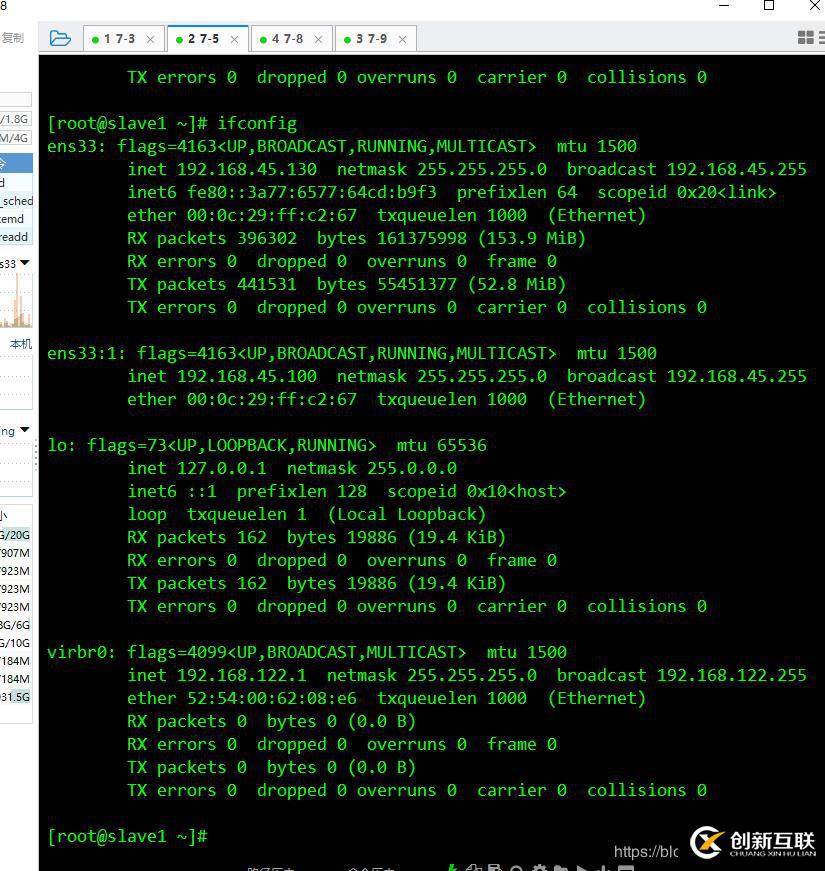Click the 本机 label in sidebar

(21, 344)
